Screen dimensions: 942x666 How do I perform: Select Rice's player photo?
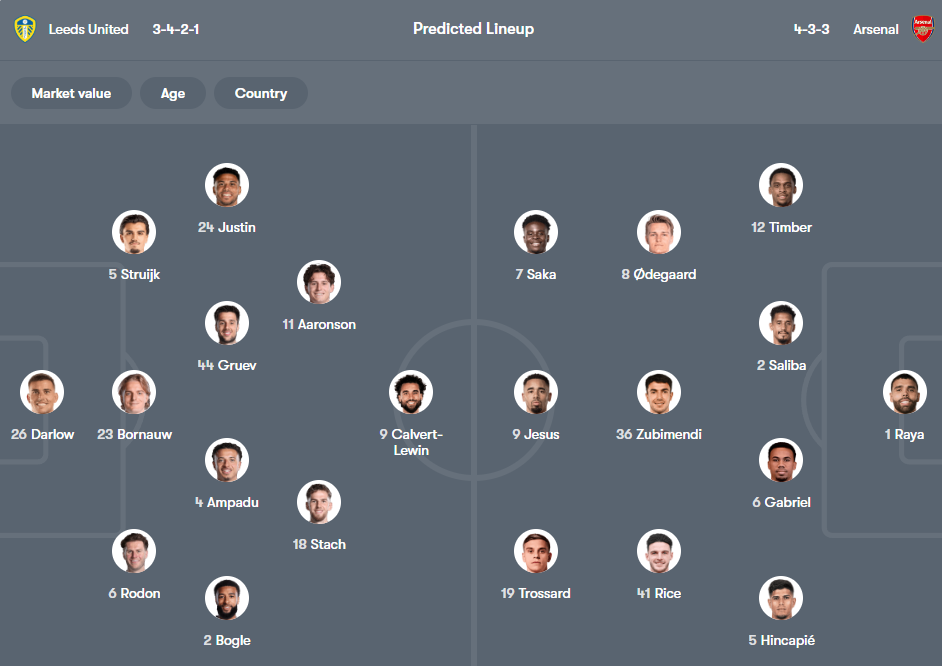coord(659,550)
